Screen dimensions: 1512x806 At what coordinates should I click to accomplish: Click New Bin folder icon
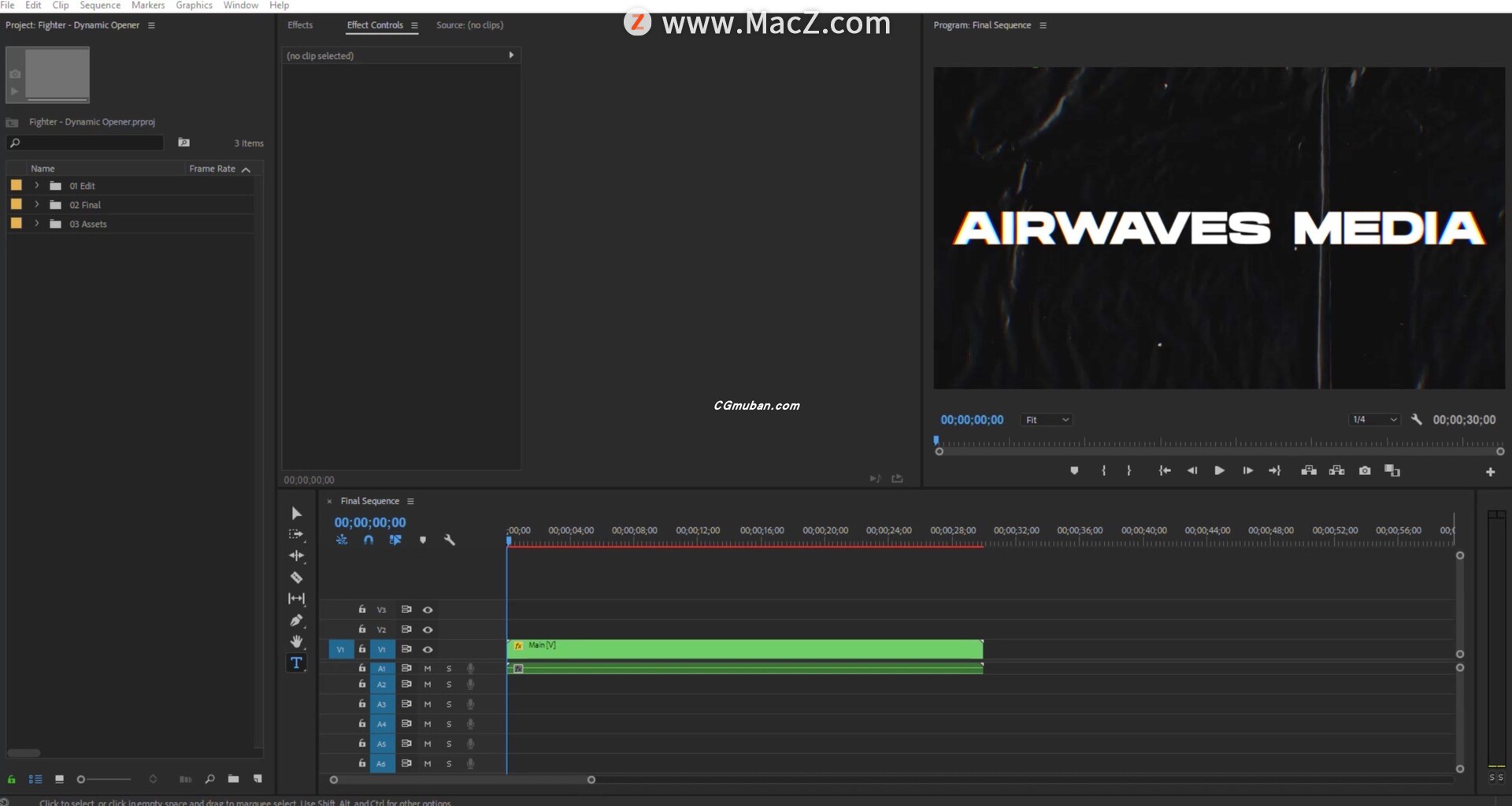[x=233, y=779]
